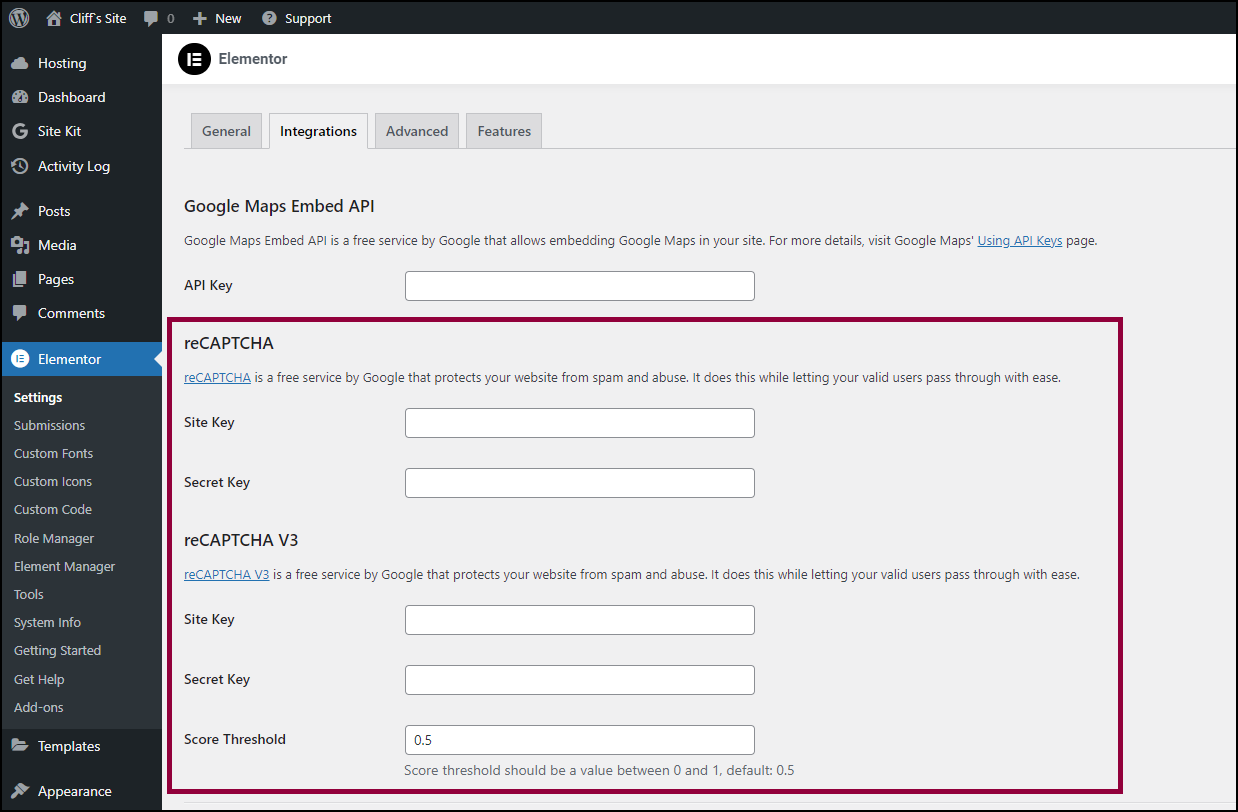Open the Cliff's Site home icon
Screen dimensions: 1238x812
(54, 18)
